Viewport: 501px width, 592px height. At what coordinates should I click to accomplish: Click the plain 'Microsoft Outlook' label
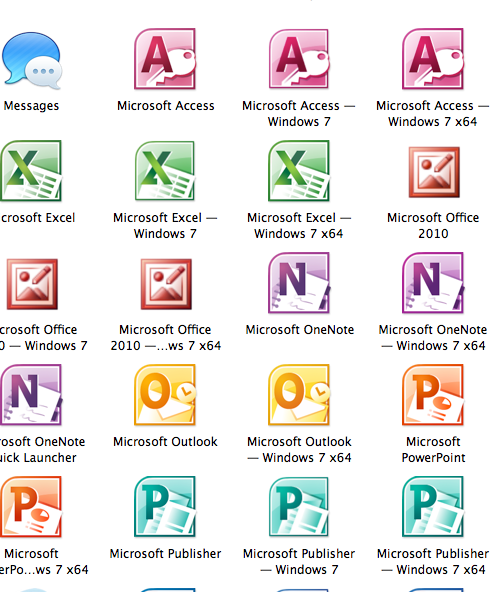click(x=165, y=442)
